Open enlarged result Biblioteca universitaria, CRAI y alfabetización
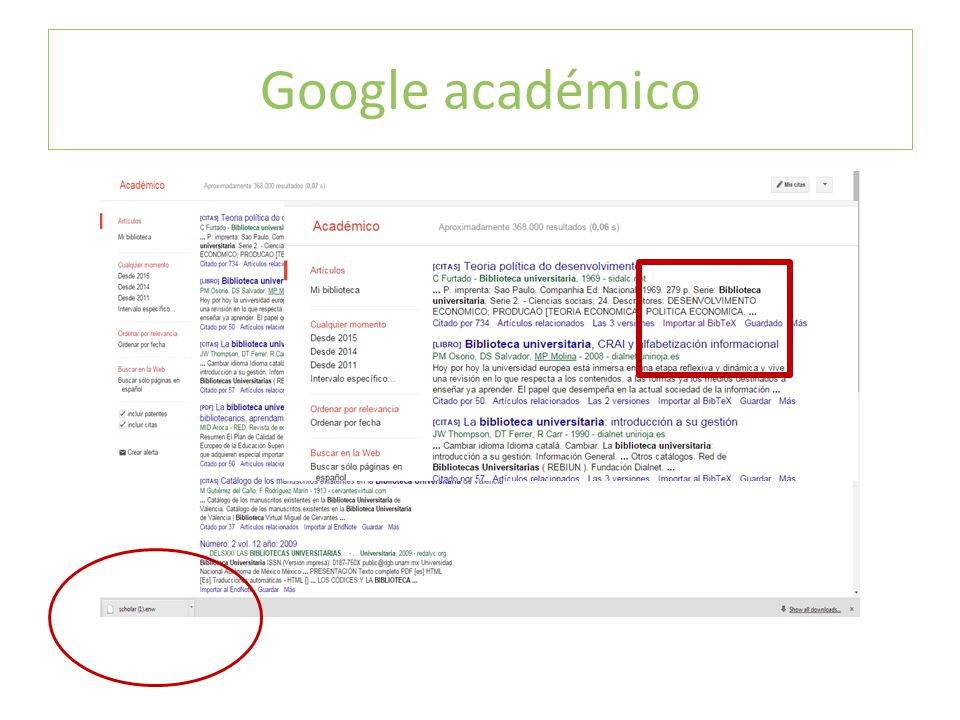This screenshot has height=720, width=960. 621,344
